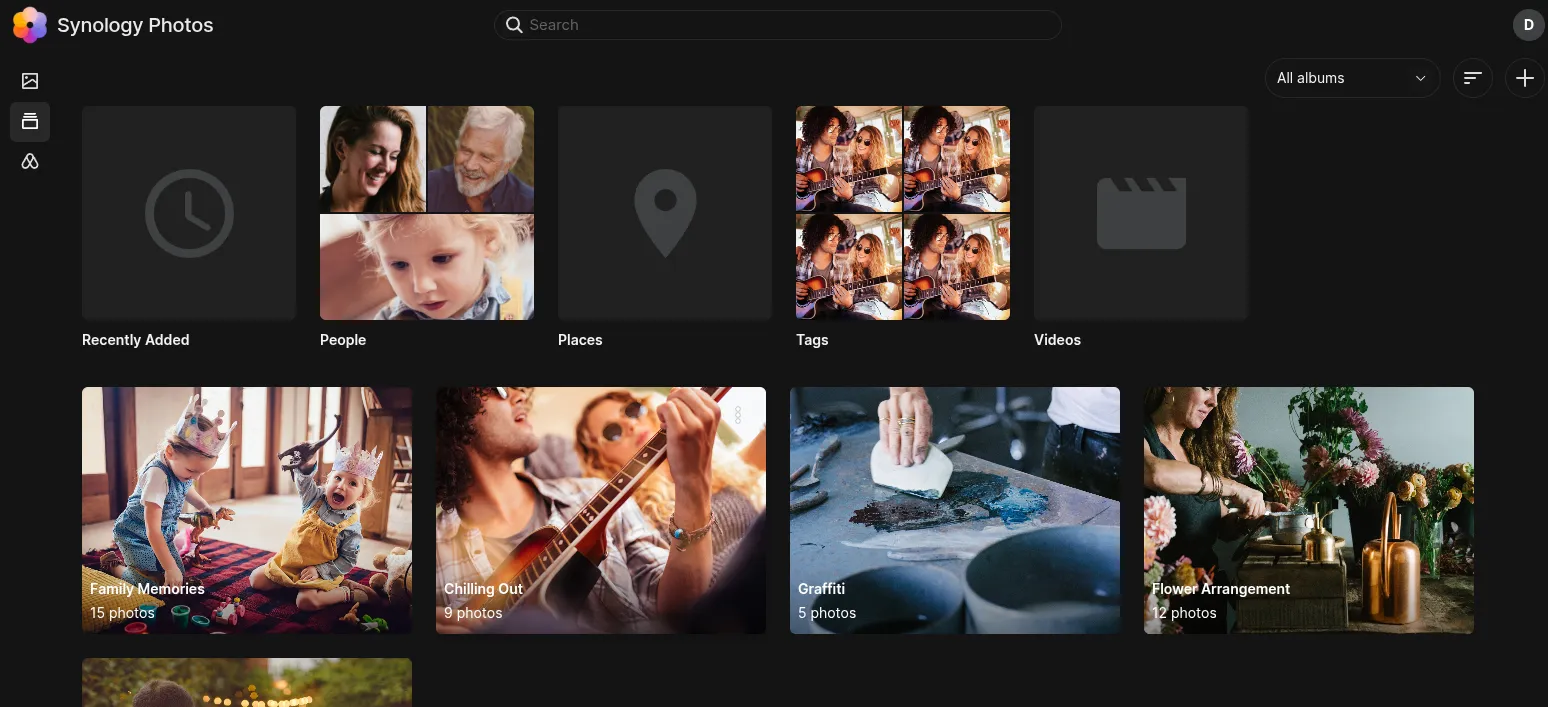The height and width of the screenshot is (707, 1548).
Task: Open the People album
Action: 427,212
